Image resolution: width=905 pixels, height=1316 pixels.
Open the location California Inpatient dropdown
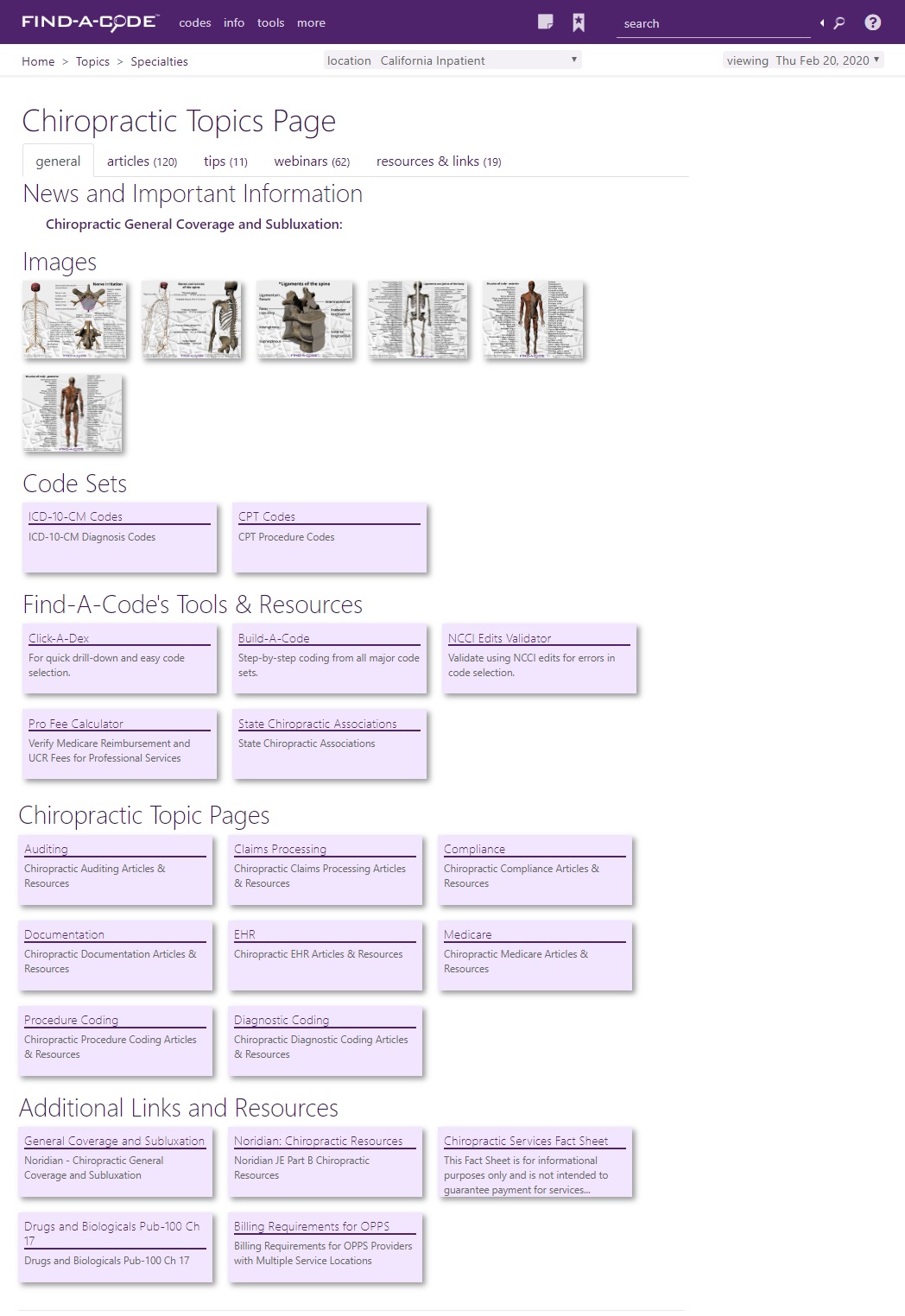coord(452,60)
